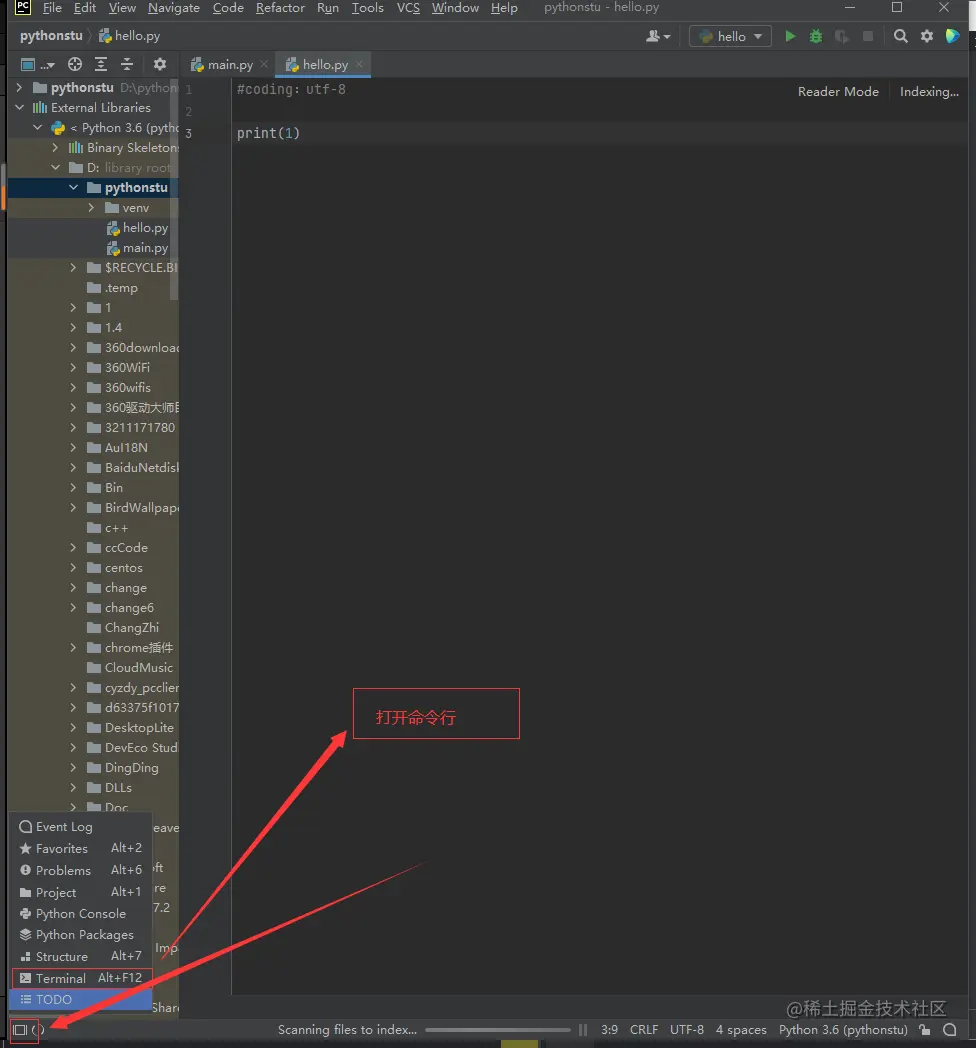Image resolution: width=976 pixels, height=1048 pixels.
Task: Click the pythonstu breadcrumb in navigation bar
Action: point(51,36)
